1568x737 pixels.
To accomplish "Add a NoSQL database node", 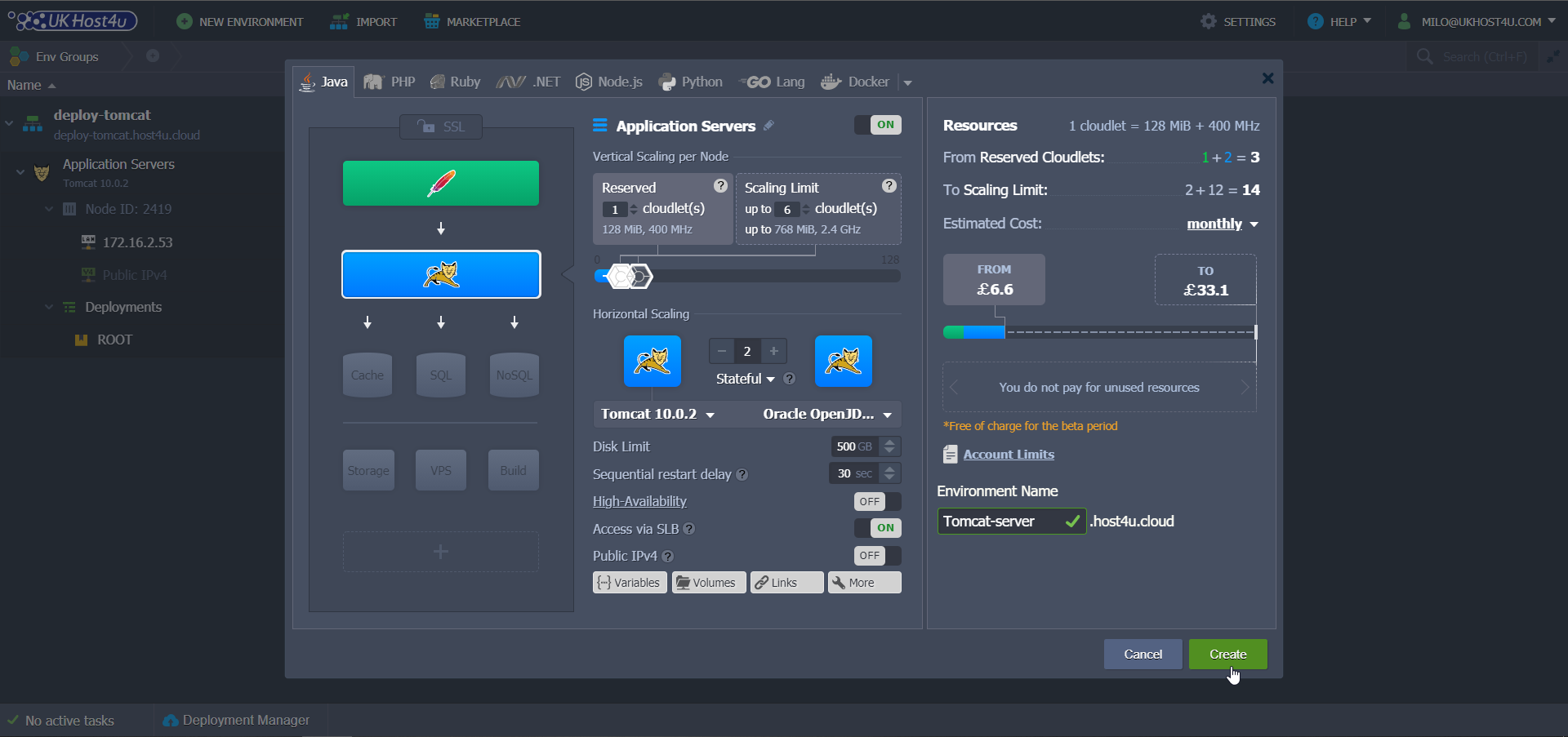I will 514,375.
